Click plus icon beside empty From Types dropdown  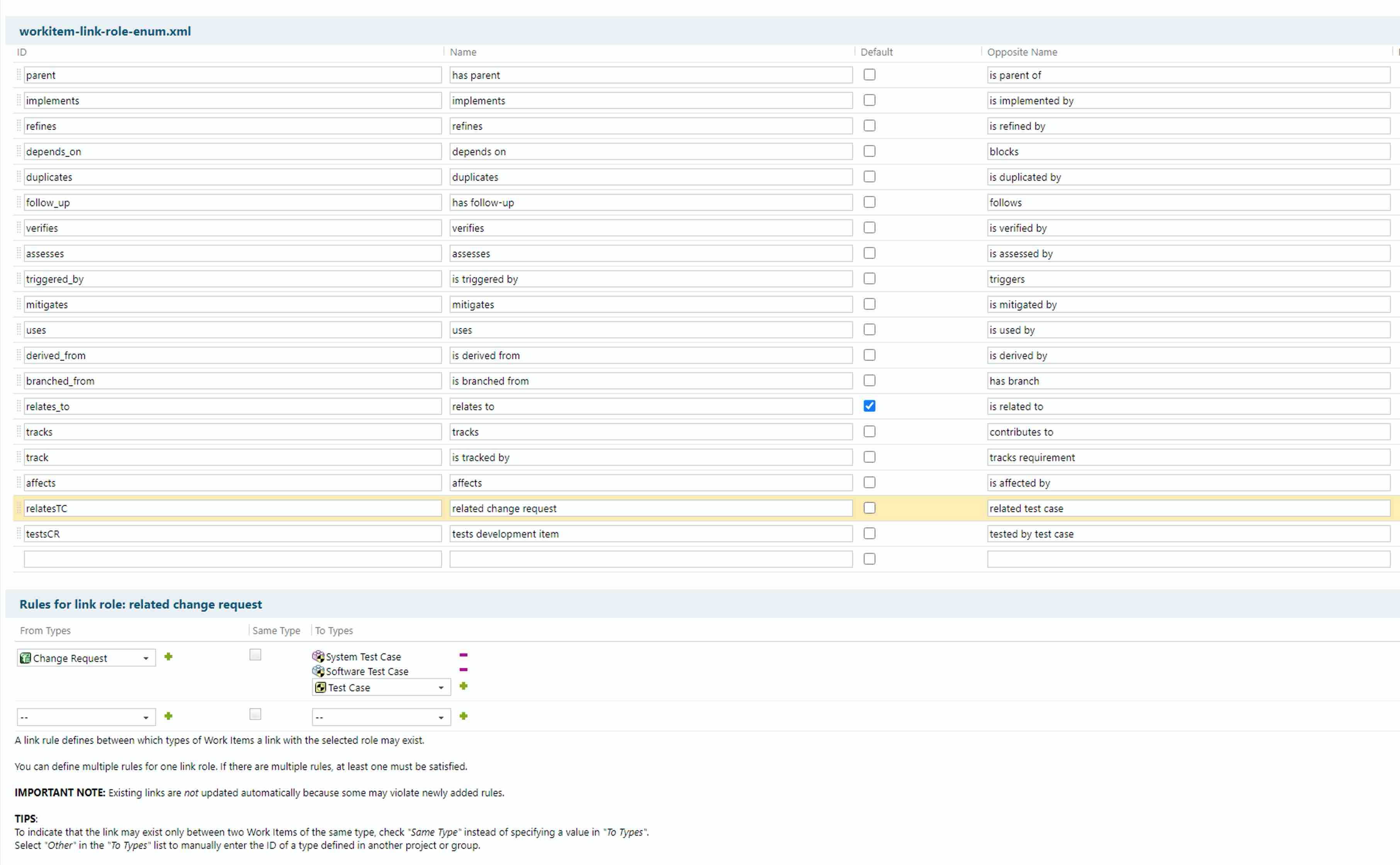point(168,716)
